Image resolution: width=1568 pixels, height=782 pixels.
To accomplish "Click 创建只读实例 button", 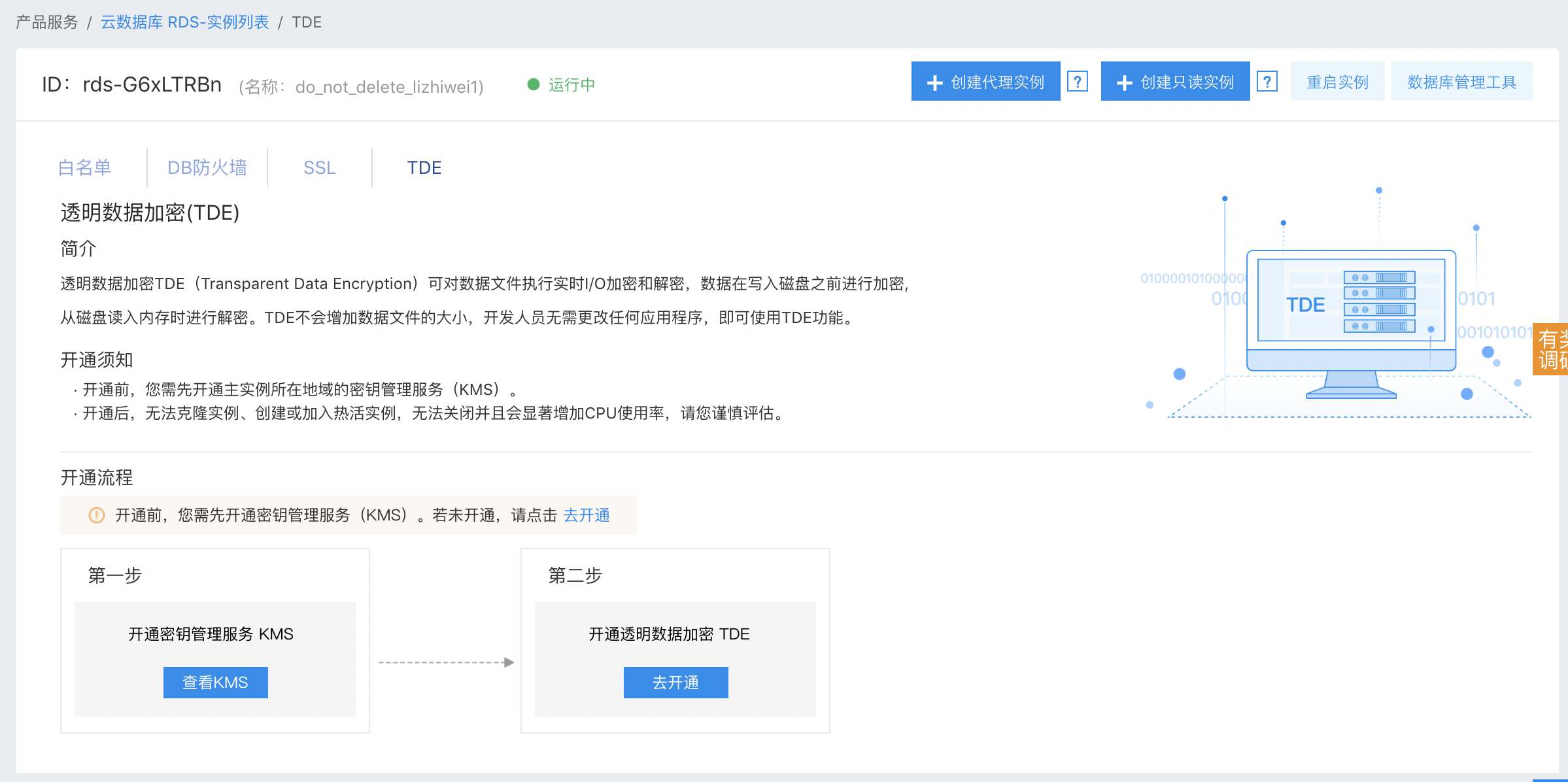I will [x=1175, y=82].
